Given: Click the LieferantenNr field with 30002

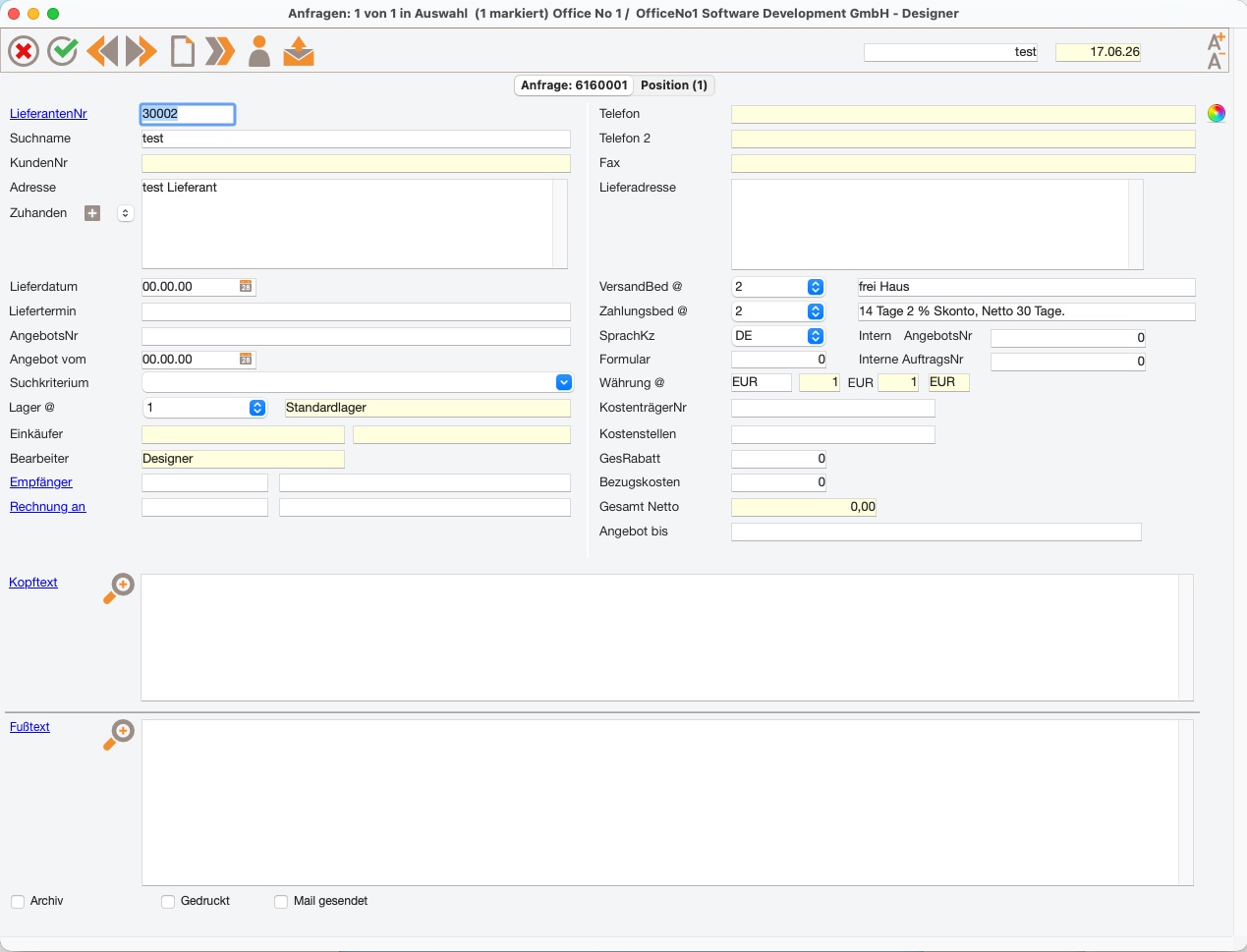Looking at the screenshot, I should tap(188, 114).
